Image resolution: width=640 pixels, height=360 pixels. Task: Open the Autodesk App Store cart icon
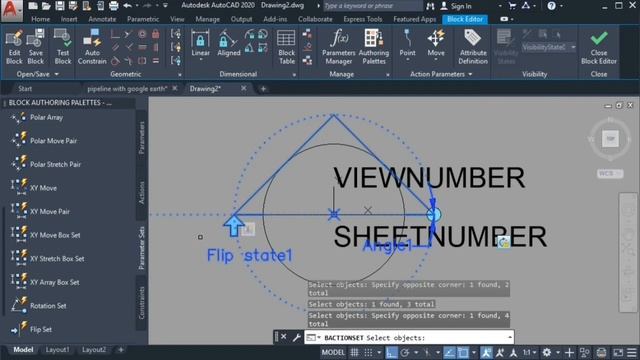click(x=512, y=6)
